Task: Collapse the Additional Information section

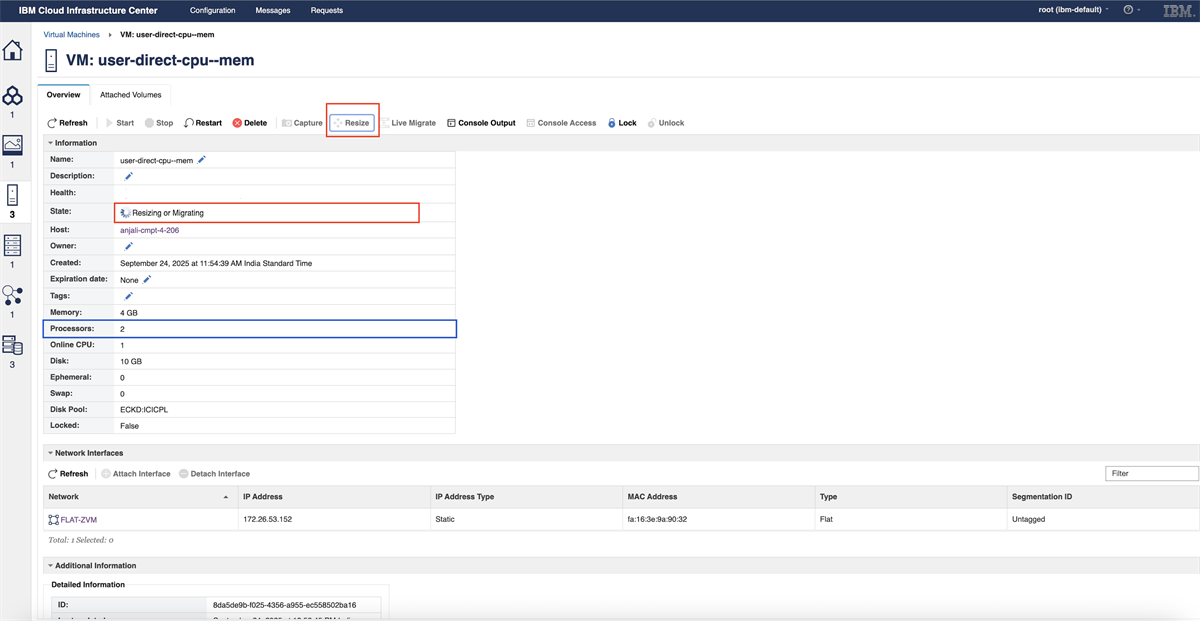Action: pos(51,566)
